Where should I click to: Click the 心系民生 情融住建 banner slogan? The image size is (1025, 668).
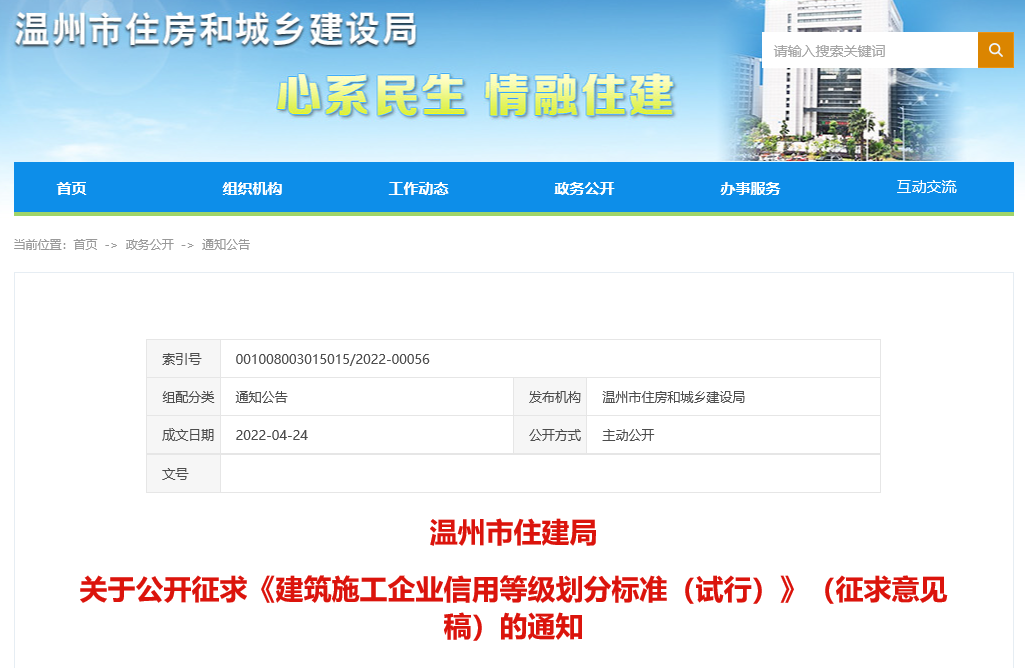pos(475,96)
